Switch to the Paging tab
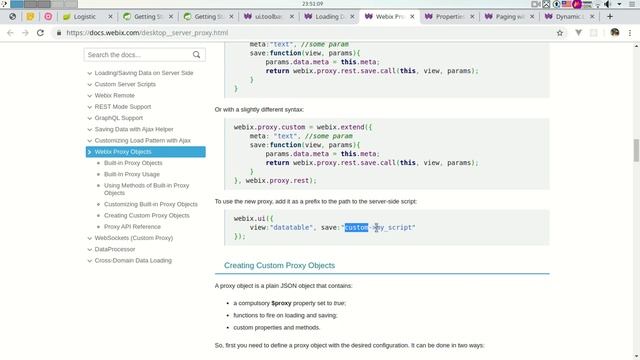The width and height of the screenshot is (640, 360). pos(509,17)
